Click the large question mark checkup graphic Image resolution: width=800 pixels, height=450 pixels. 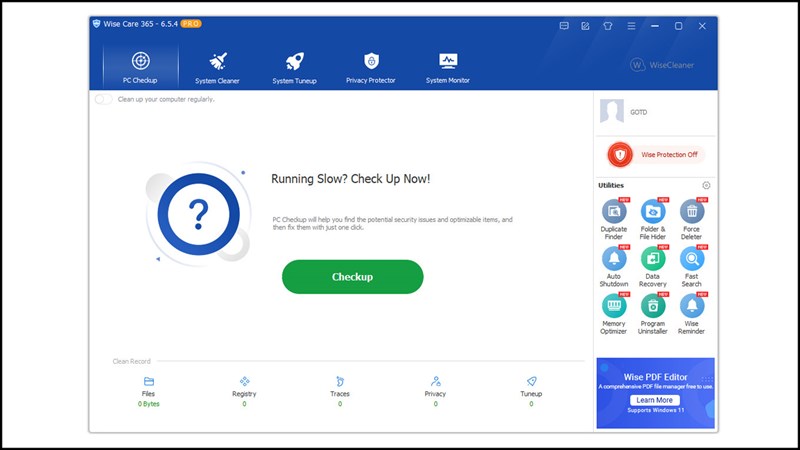(x=198, y=214)
